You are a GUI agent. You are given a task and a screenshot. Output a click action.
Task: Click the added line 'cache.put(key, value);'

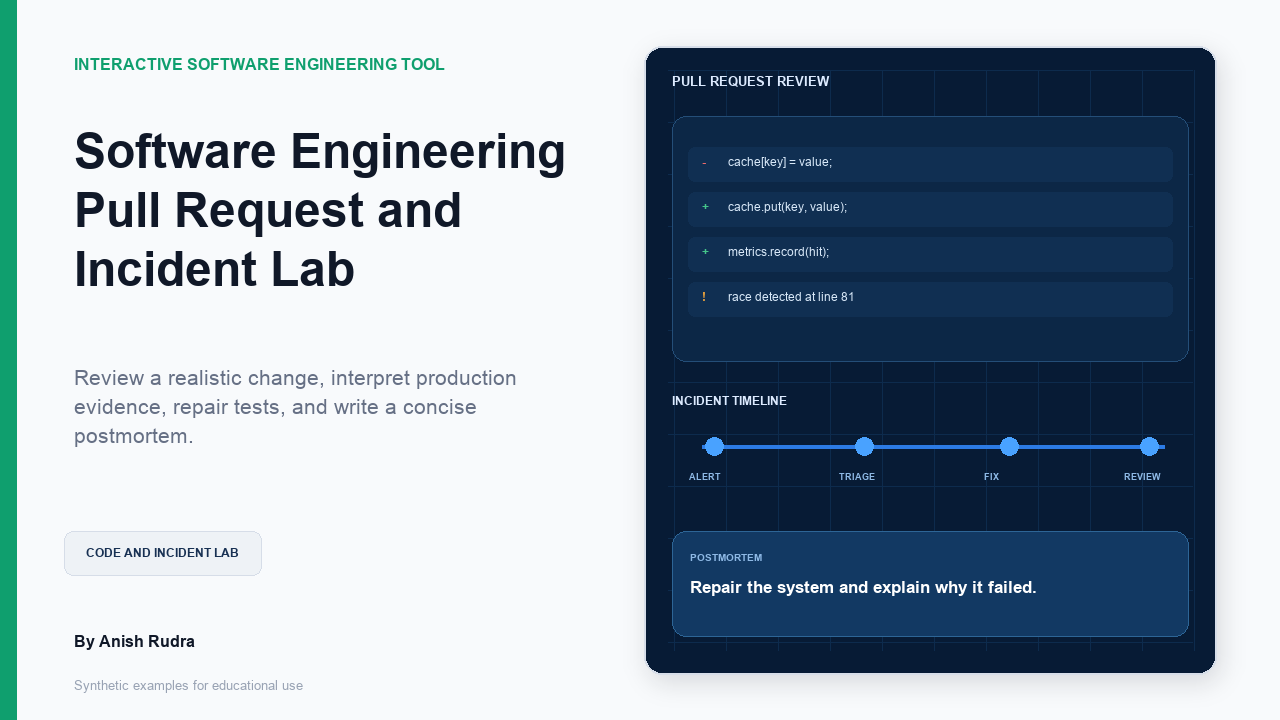(930, 209)
